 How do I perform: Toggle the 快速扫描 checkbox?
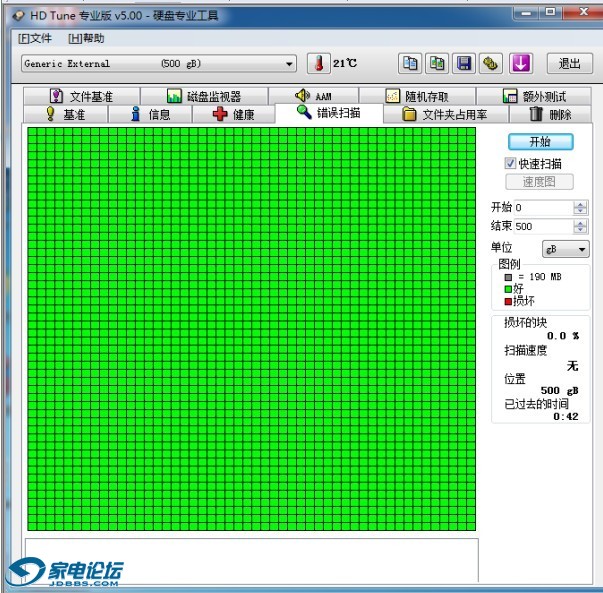pos(510,163)
